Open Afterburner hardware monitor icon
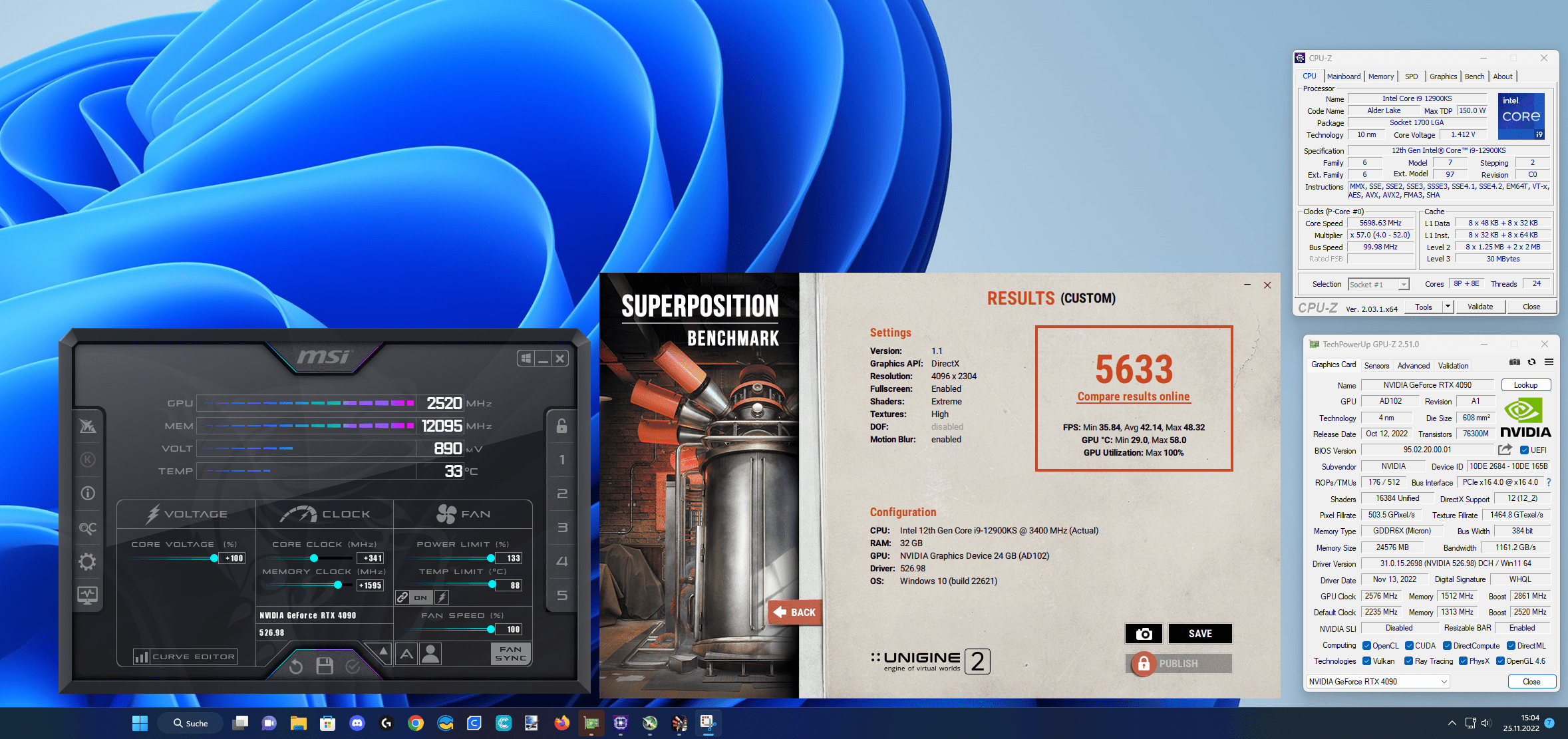The height and width of the screenshot is (739, 1568). (x=87, y=595)
